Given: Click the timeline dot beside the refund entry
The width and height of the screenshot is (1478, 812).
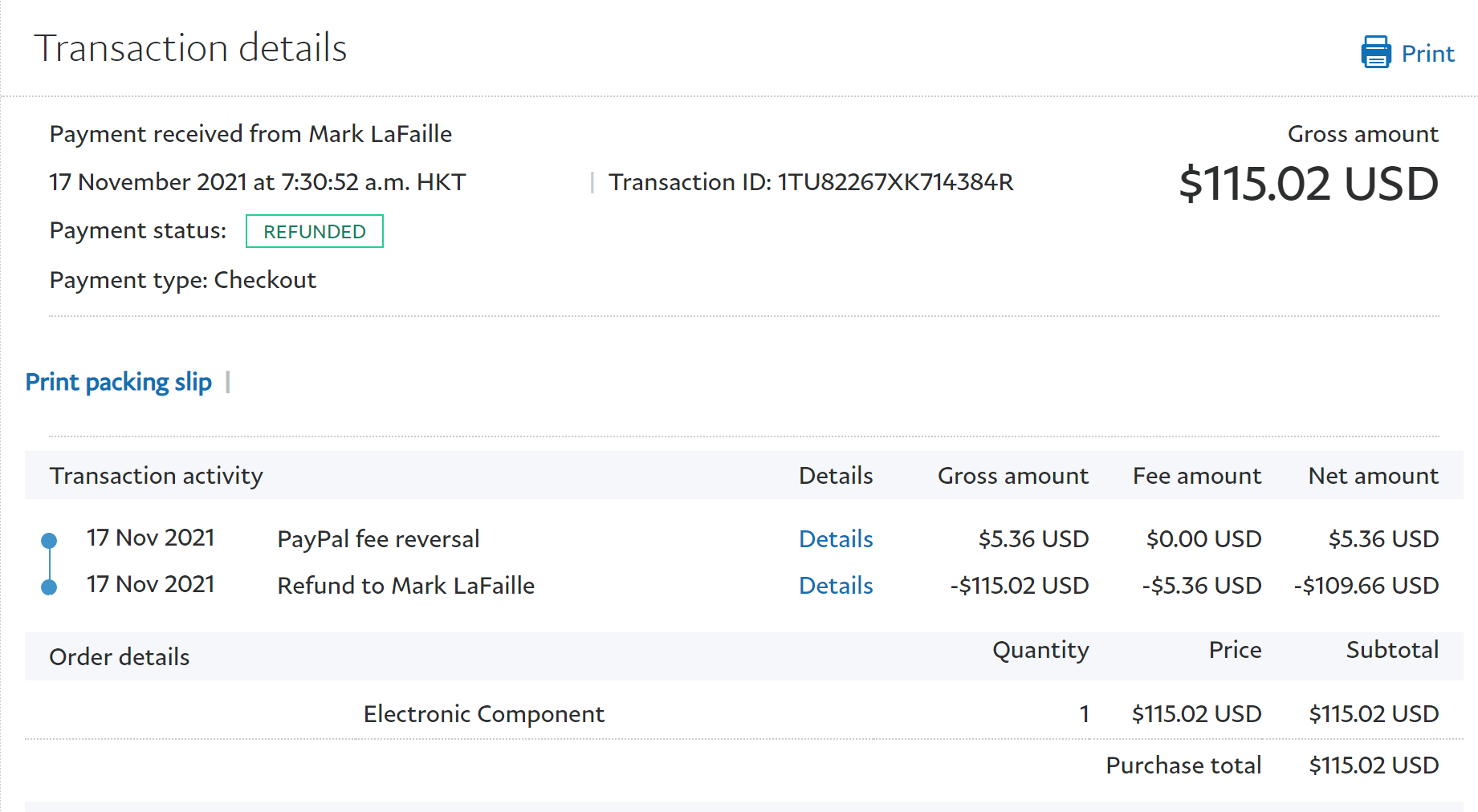Looking at the screenshot, I should [49, 587].
